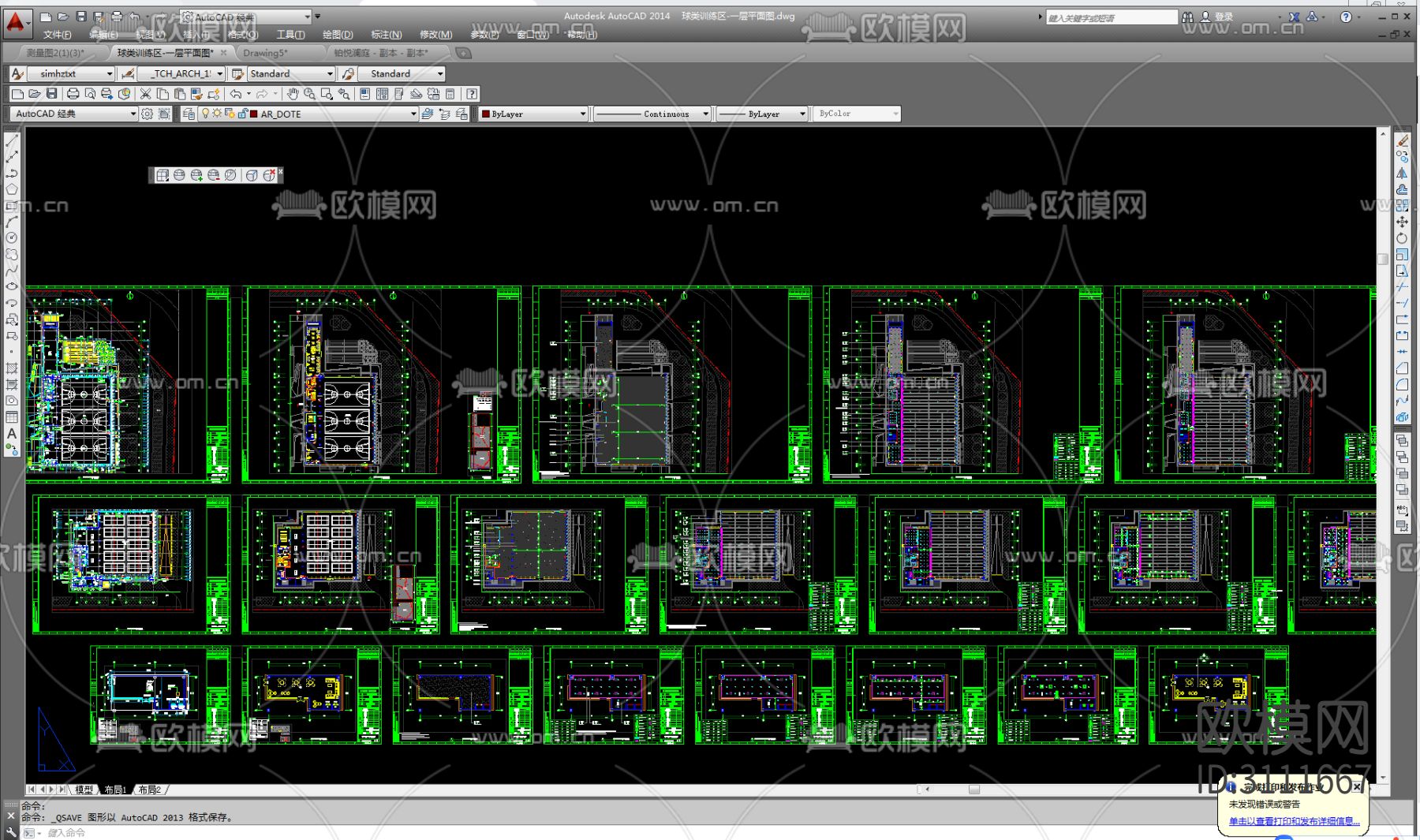
Task: Expand the AR_DOTE layer dropdown
Action: pos(413,114)
